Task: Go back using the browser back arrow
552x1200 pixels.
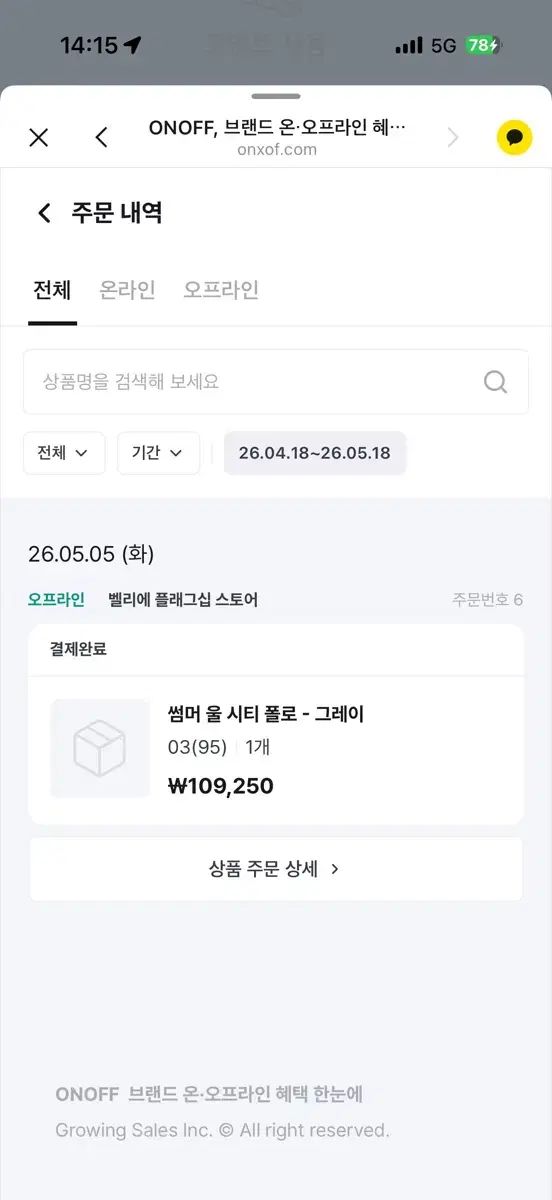Action: 101,138
